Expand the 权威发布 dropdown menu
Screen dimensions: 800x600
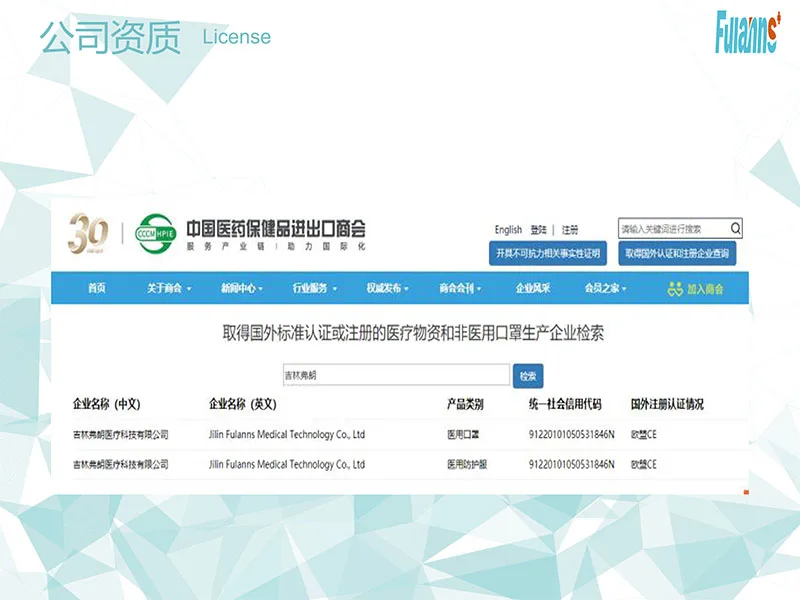pos(387,288)
